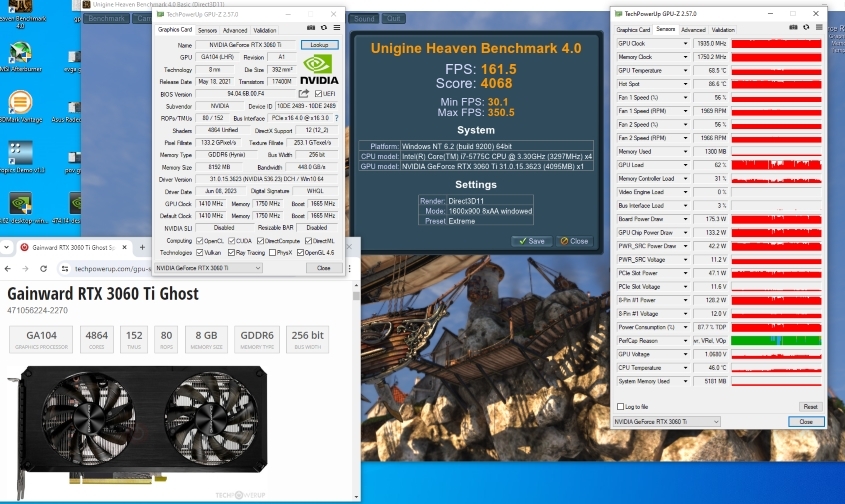This screenshot has width=845, height=504.
Task: Toggle the DirectML checkbox
Action: click(308, 240)
